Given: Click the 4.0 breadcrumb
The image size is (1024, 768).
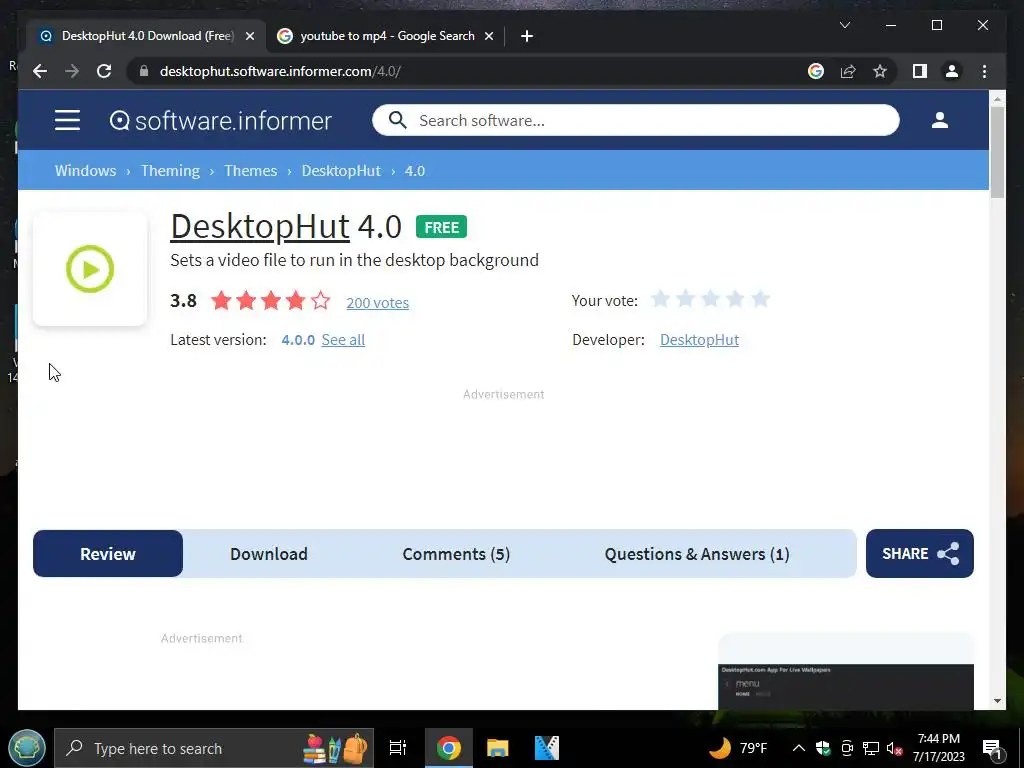Looking at the screenshot, I should tap(415, 170).
